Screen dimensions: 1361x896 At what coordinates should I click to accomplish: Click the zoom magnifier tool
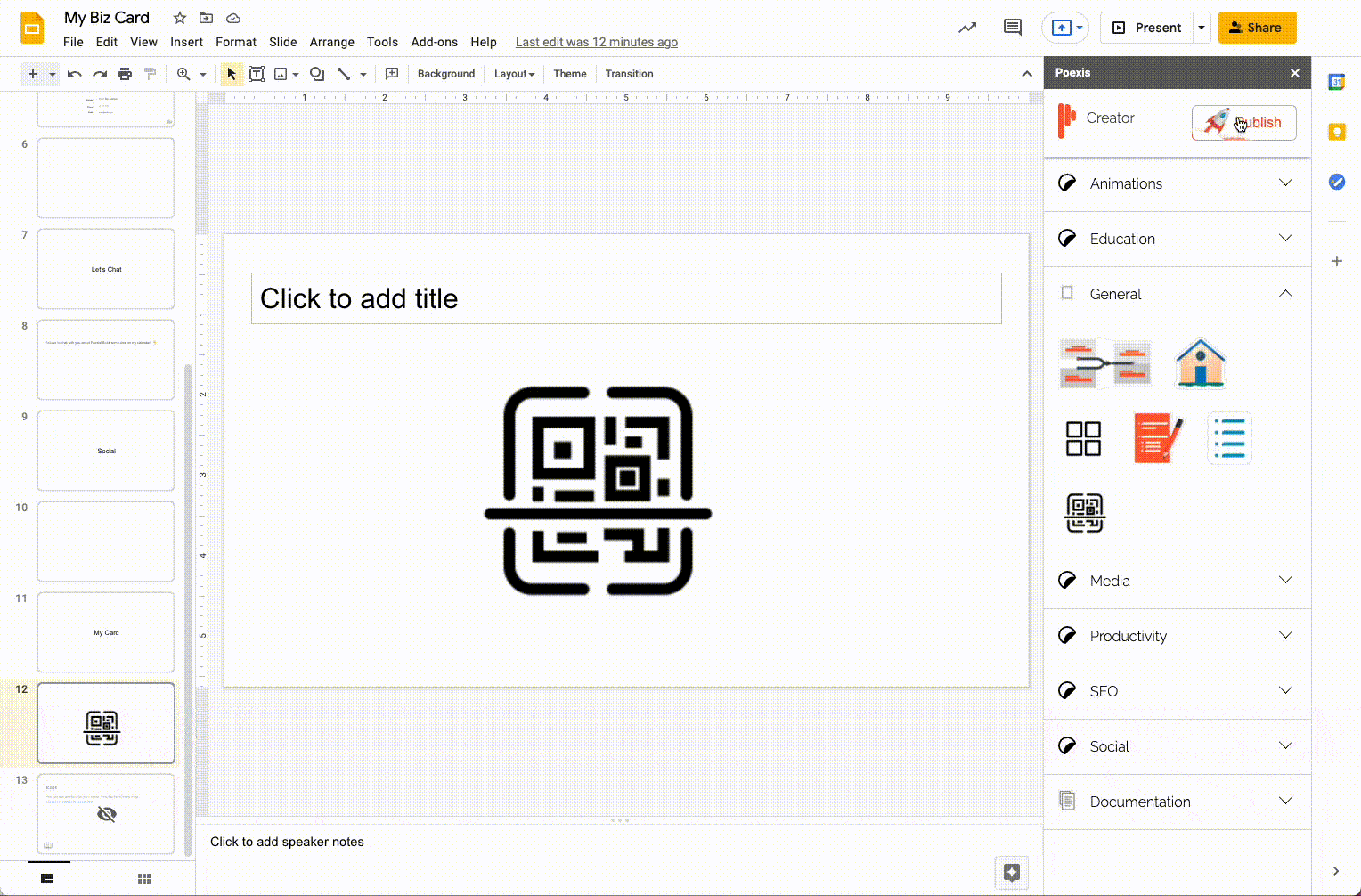[x=183, y=74]
